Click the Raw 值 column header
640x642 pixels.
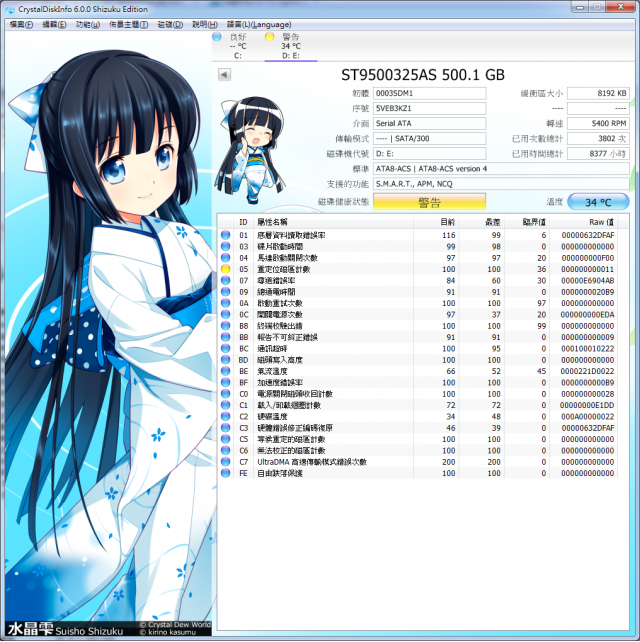tap(583, 222)
